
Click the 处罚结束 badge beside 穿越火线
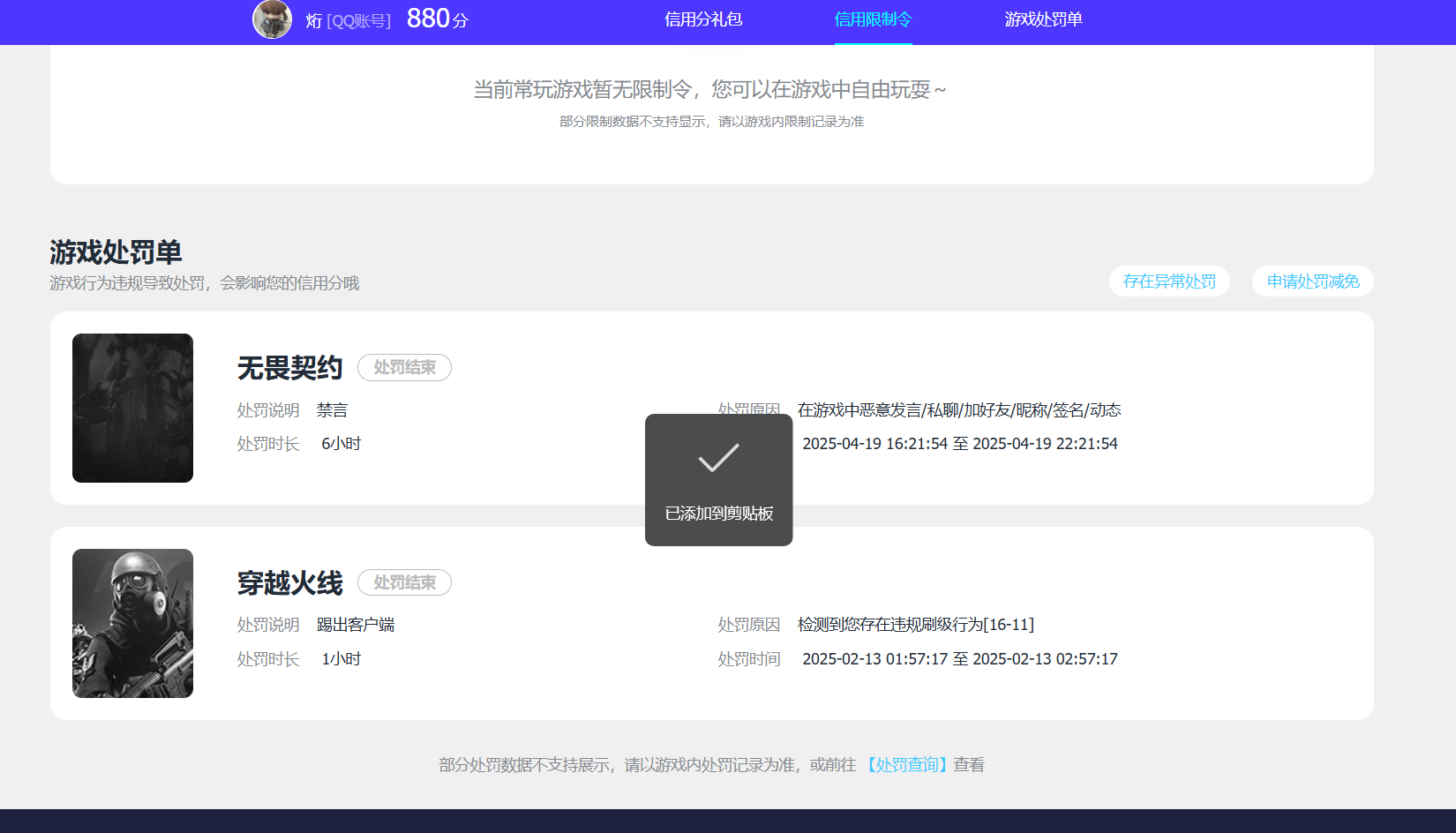[x=404, y=582]
